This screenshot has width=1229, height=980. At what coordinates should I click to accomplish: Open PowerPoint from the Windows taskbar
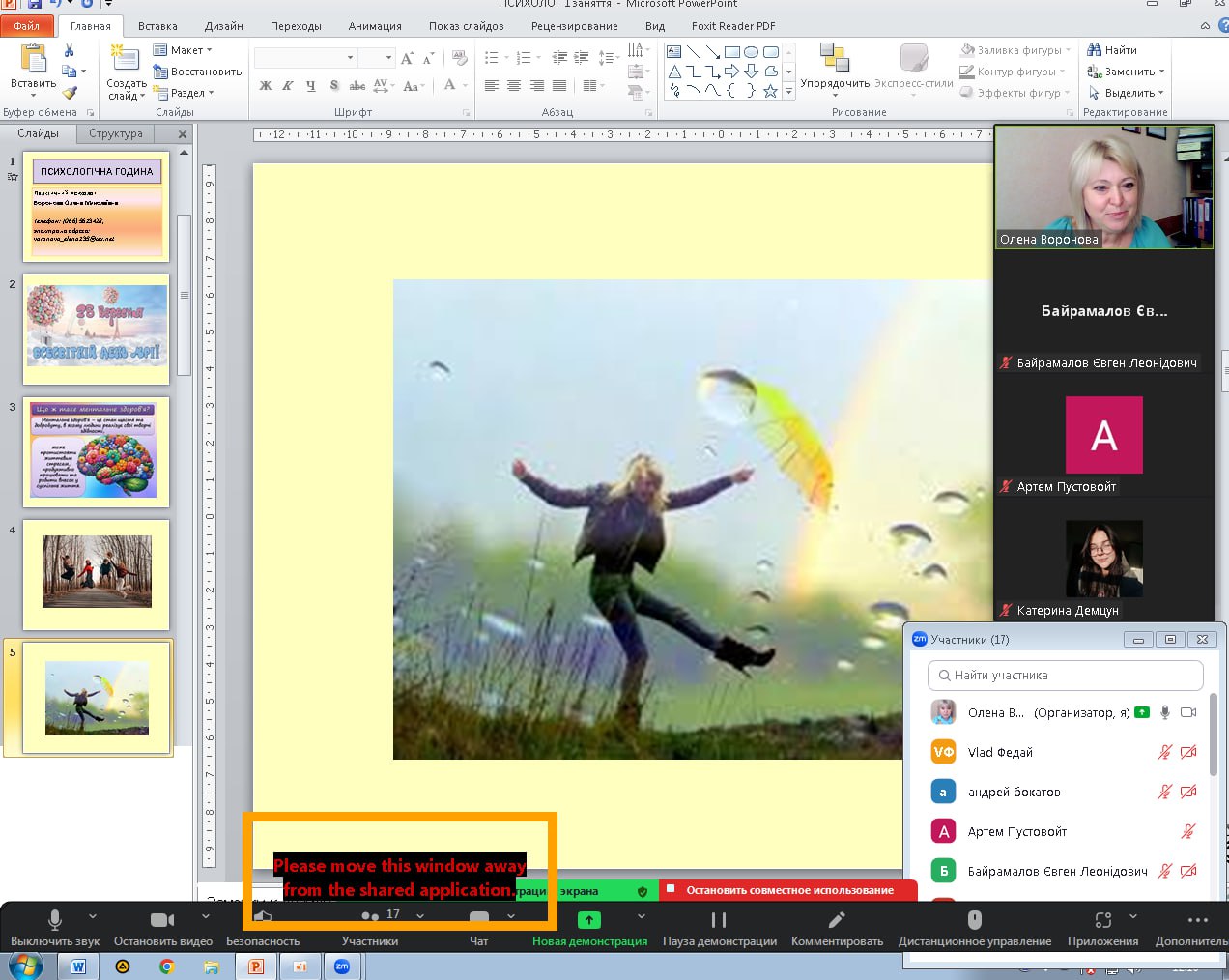[256, 966]
